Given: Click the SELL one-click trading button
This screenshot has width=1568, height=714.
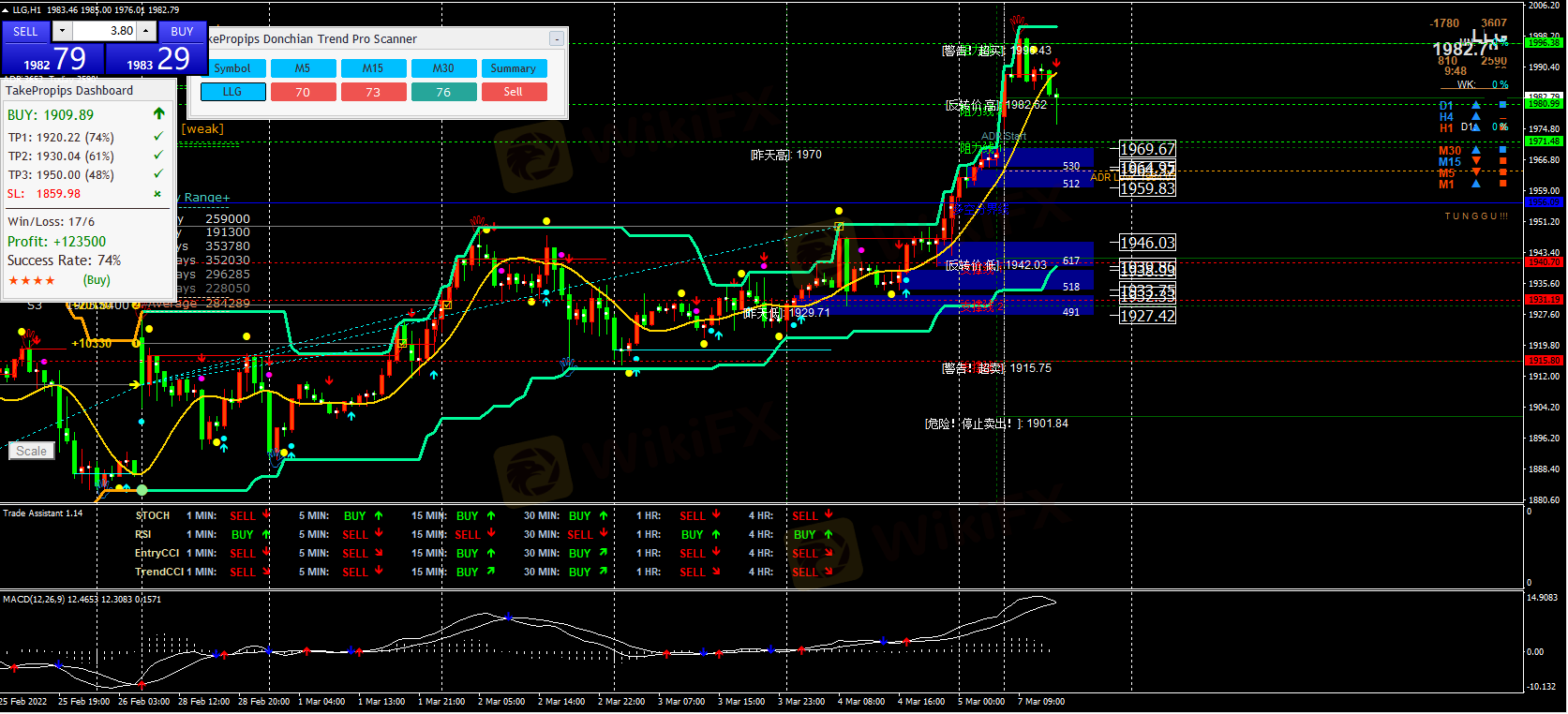Looking at the screenshot, I should point(25,32).
